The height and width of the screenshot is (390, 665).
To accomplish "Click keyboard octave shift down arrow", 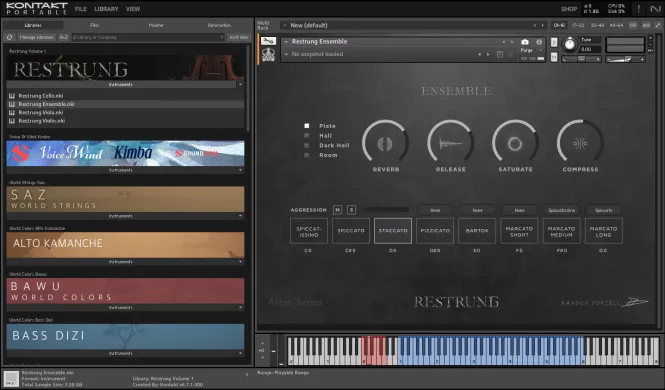I will [x=262, y=358].
